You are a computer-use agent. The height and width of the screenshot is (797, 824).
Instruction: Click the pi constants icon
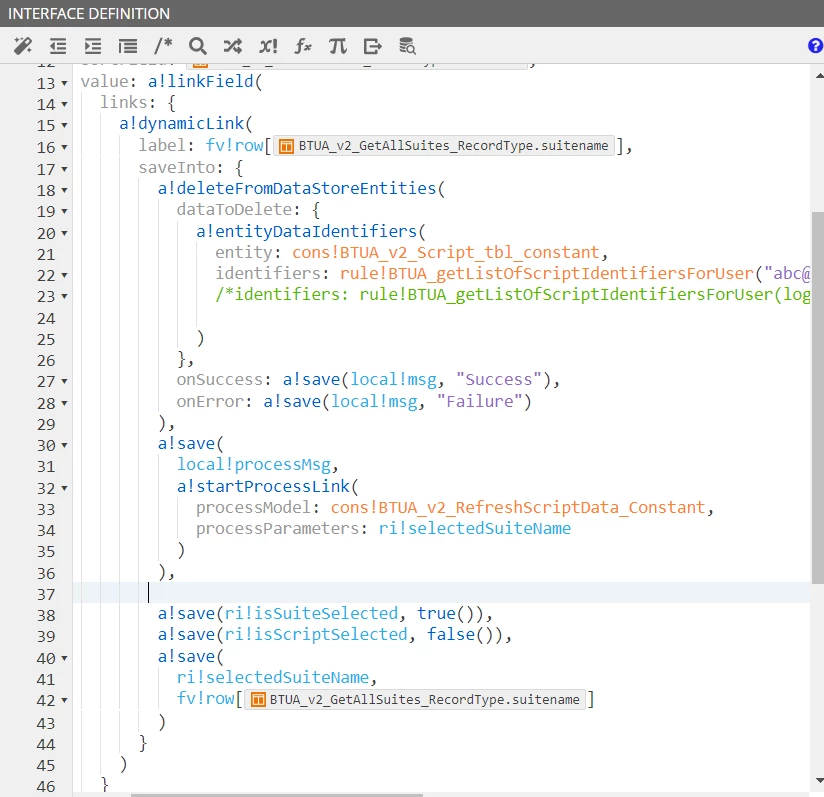pos(338,46)
